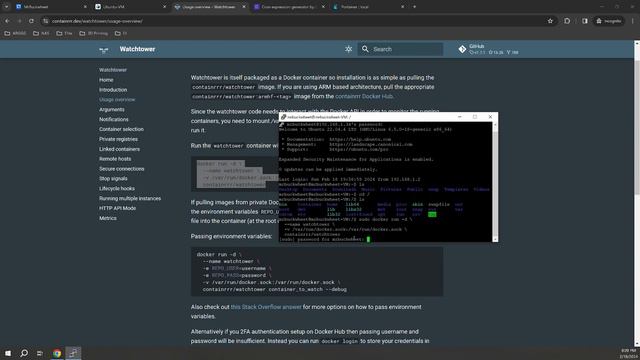640x360 pixels.
Task: Open the taskbar clock and date
Action: (x=628, y=353)
